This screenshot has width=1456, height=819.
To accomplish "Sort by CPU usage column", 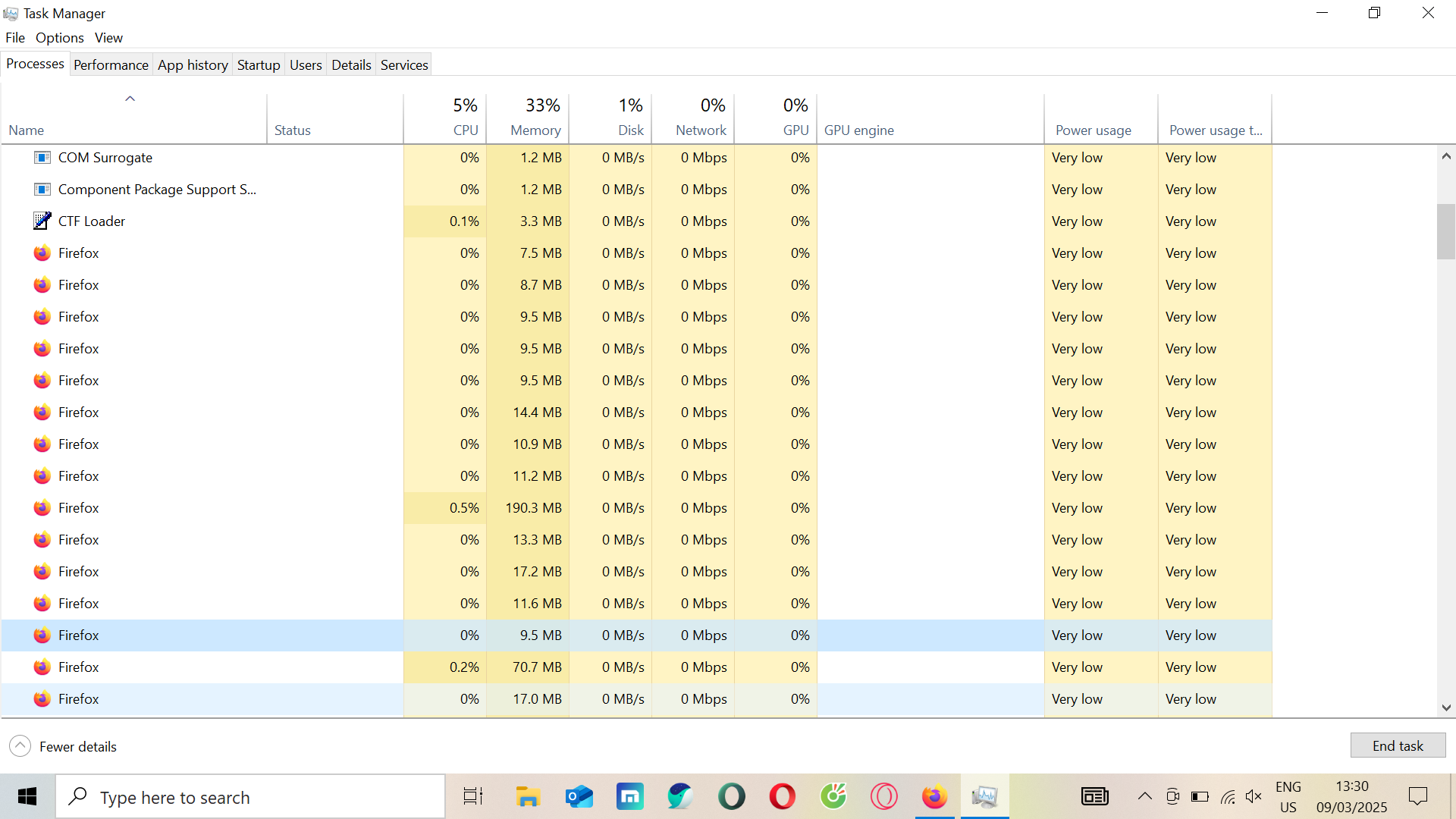I will [445, 119].
